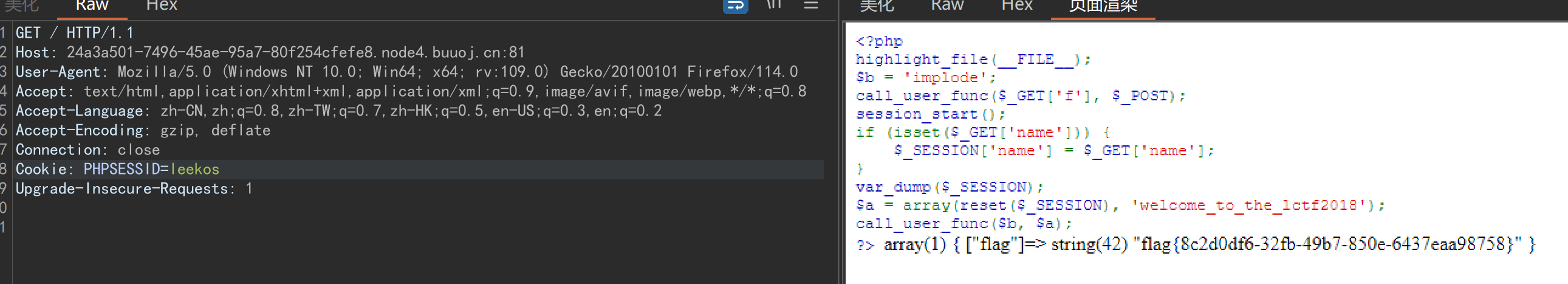Image resolution: width=1568 pixels, height=284 pixels.
Task: Click call_user_func($b, $a) code line
Action: [x=964, y=224]
